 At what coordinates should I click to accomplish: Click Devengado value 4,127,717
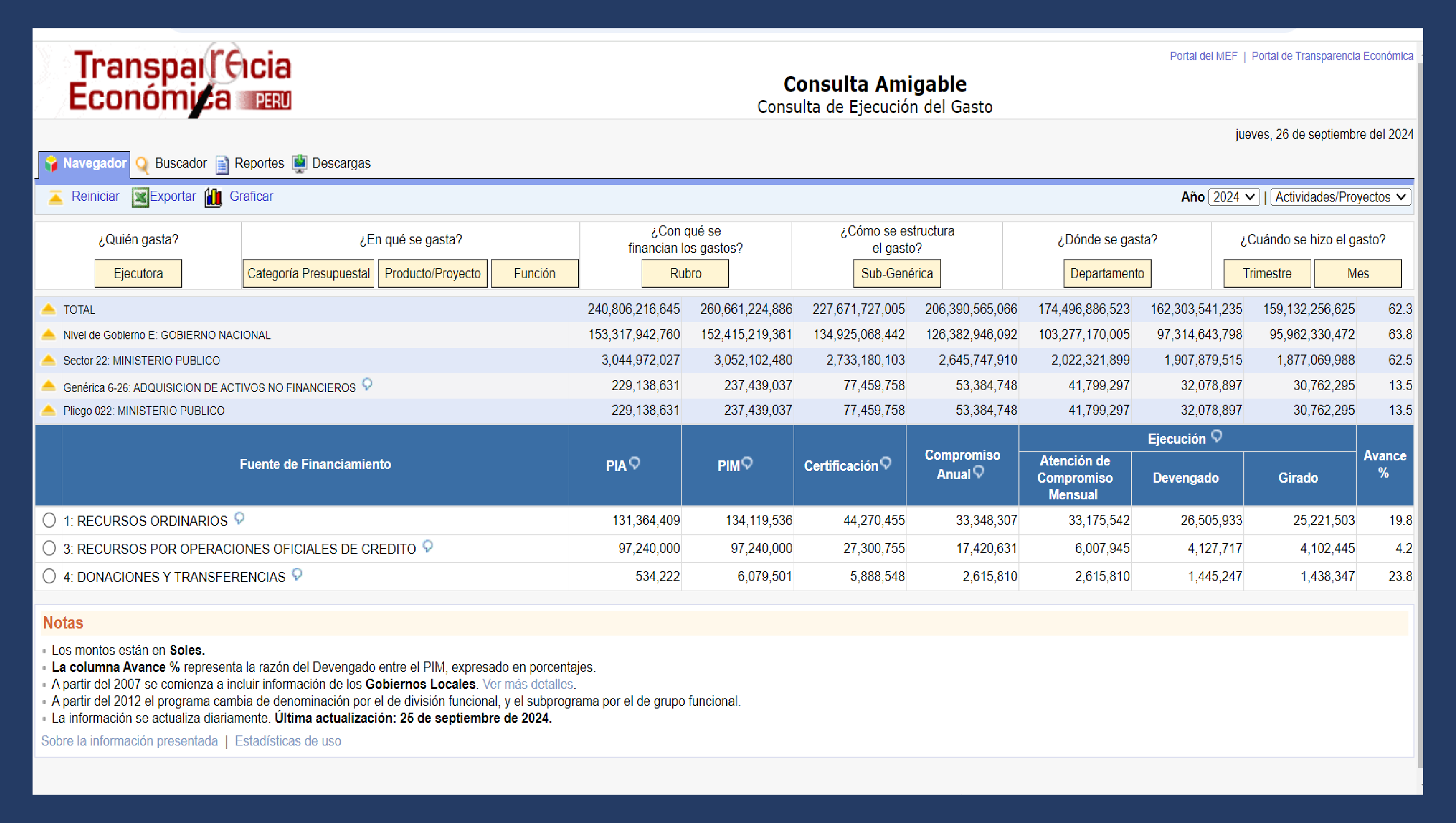(1214, 548)
